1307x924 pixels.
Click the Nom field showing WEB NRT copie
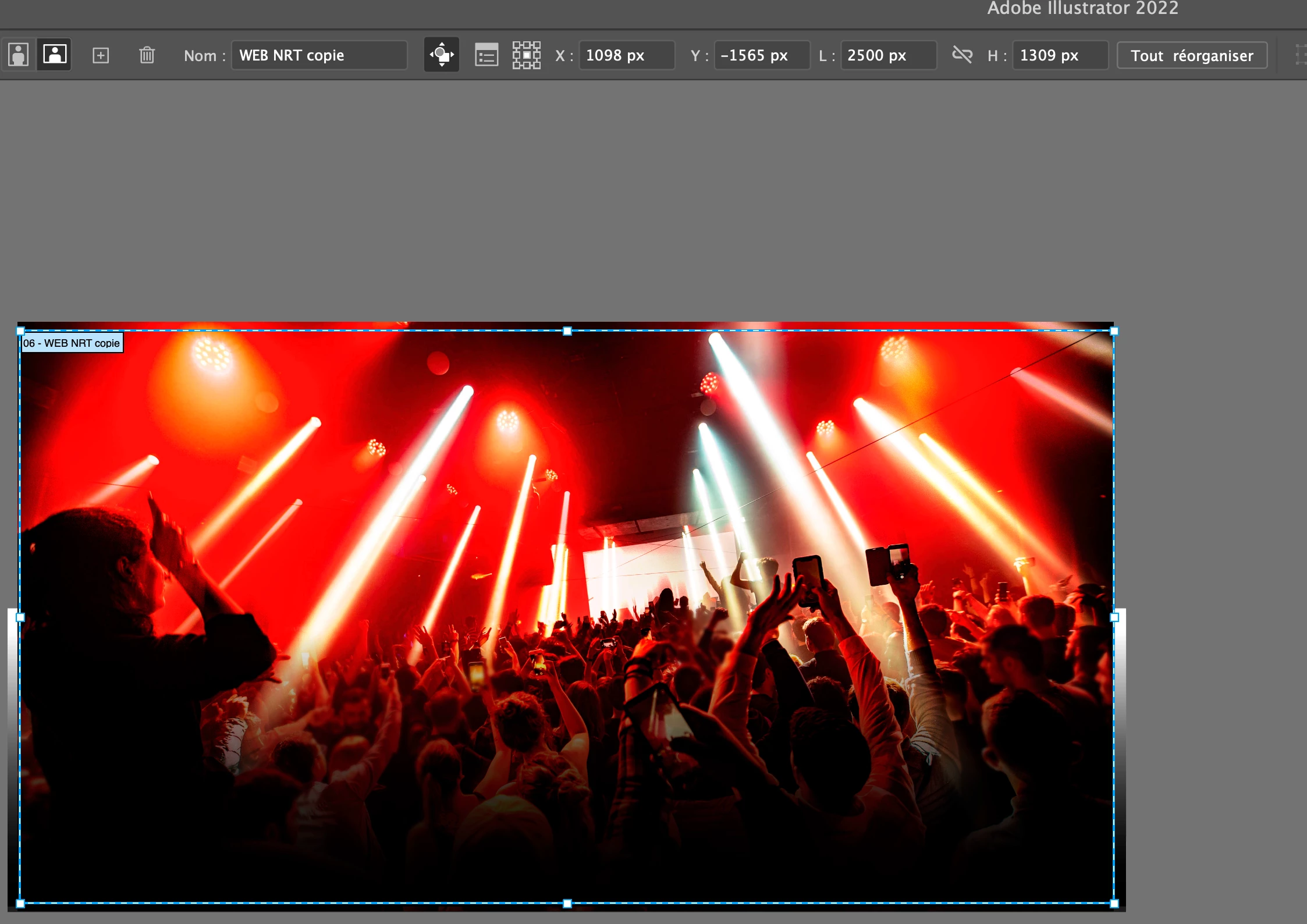(319, 55)
